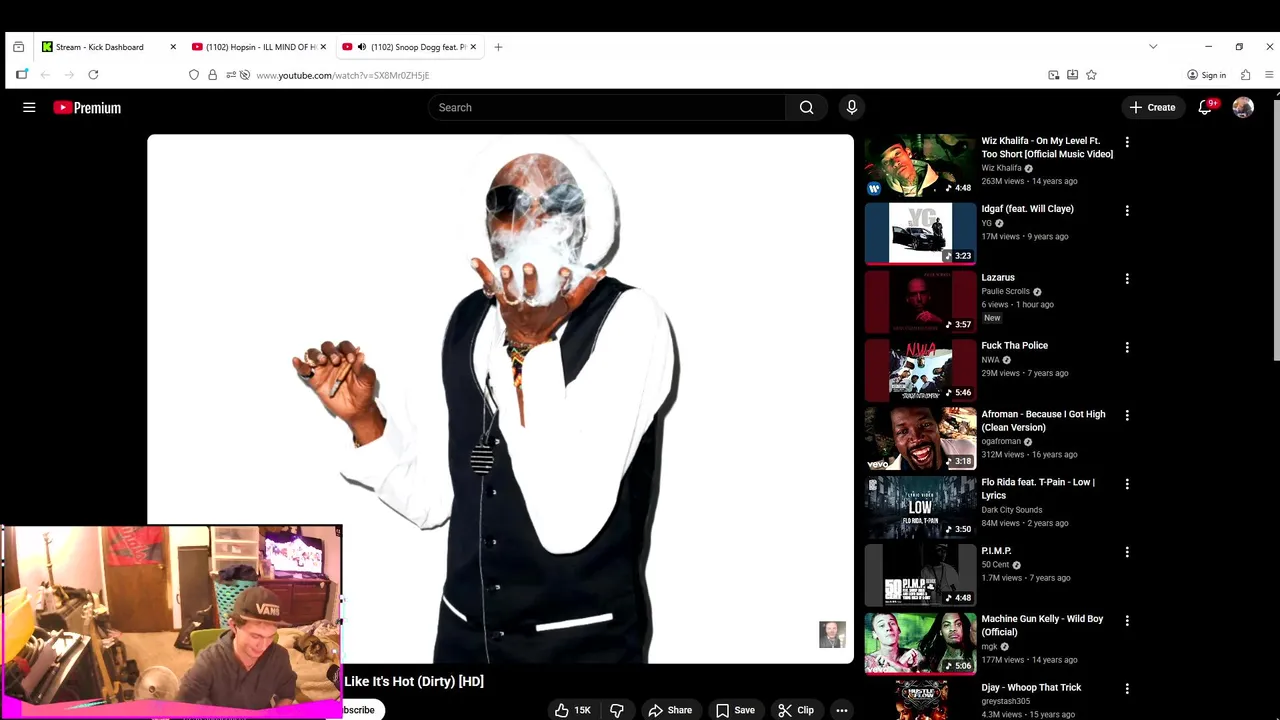Switch to Stream - Kick Dashboard tab
The width and height of the screenshot is (1280, 720).
coord(109,47)
